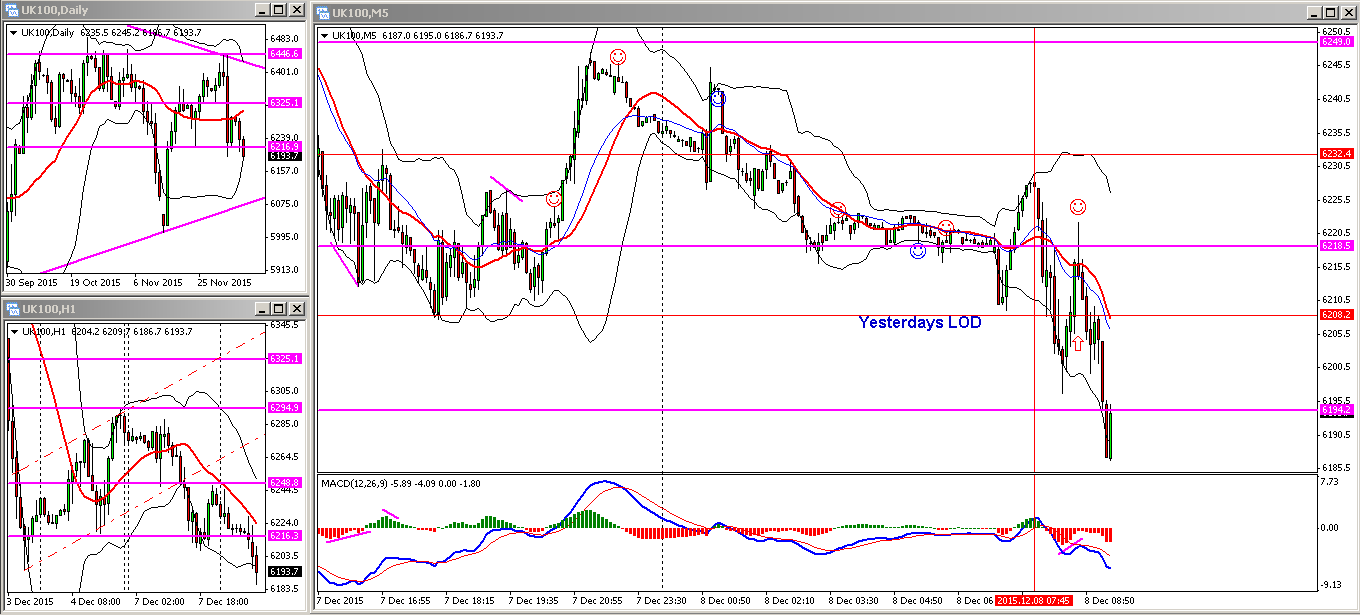Viewport: 1360px width, 615px height.
Task: Minimize the UK100,Daily chart window
Action: [261, 10]
